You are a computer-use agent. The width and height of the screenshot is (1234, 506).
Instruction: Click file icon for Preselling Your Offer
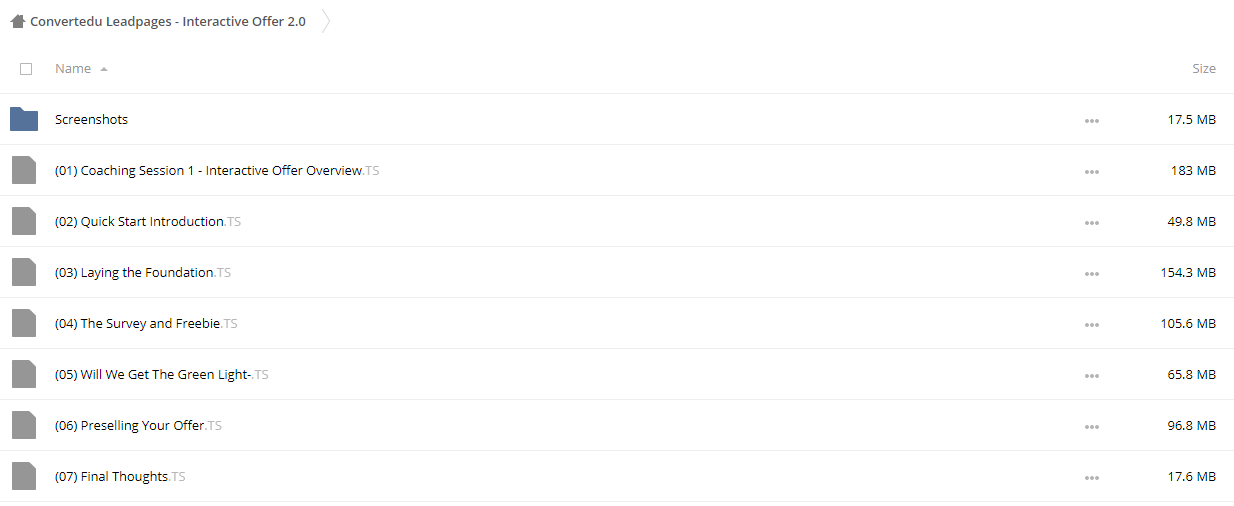point(24,425)
